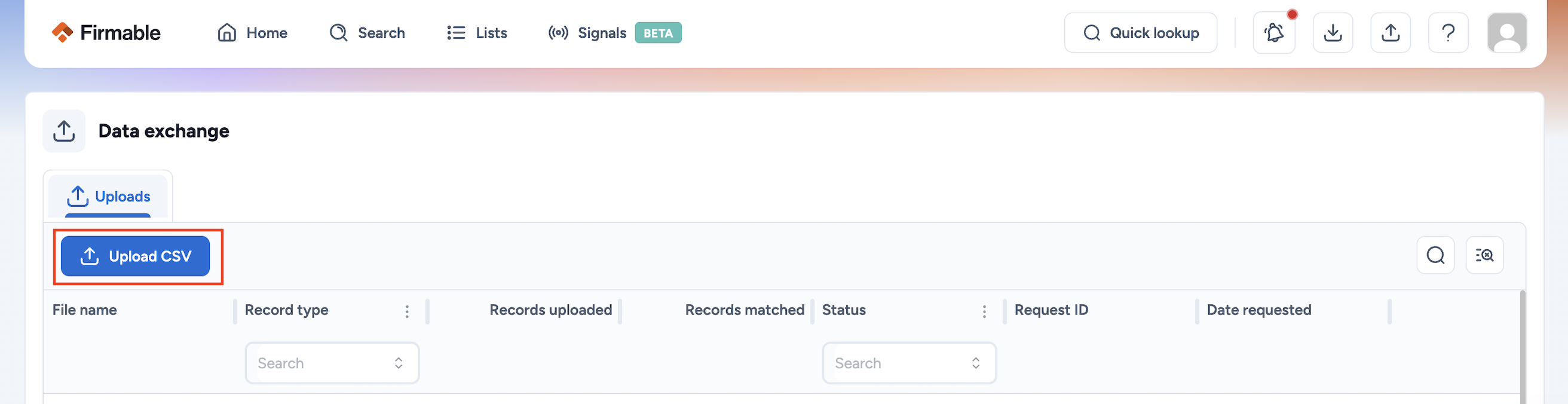
Task: Open the Lists navigation item
Action: coord(477,33)
